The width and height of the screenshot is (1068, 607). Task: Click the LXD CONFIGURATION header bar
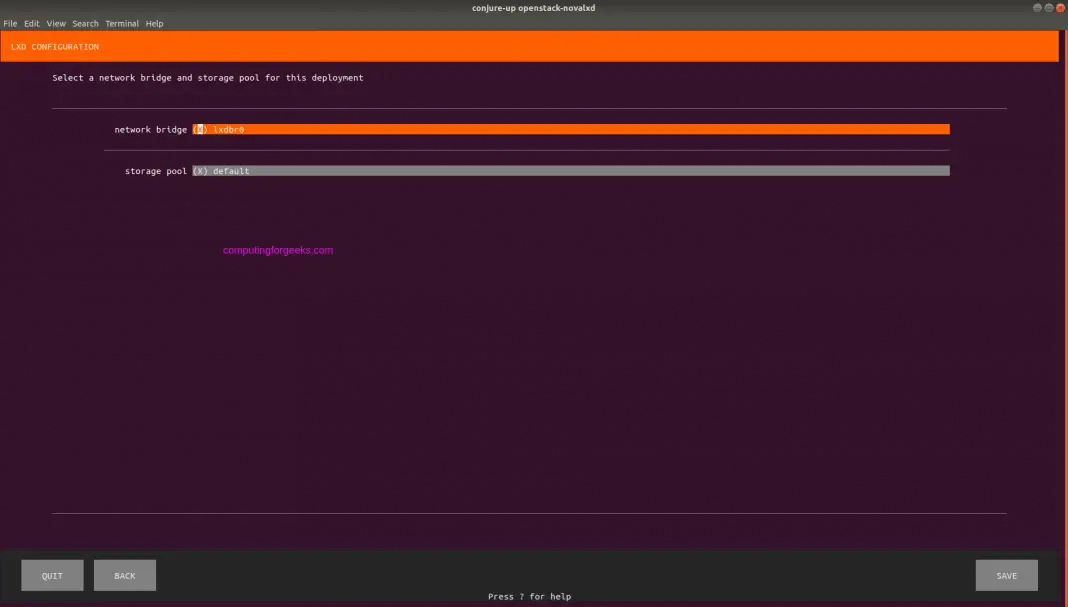[529, 46]
